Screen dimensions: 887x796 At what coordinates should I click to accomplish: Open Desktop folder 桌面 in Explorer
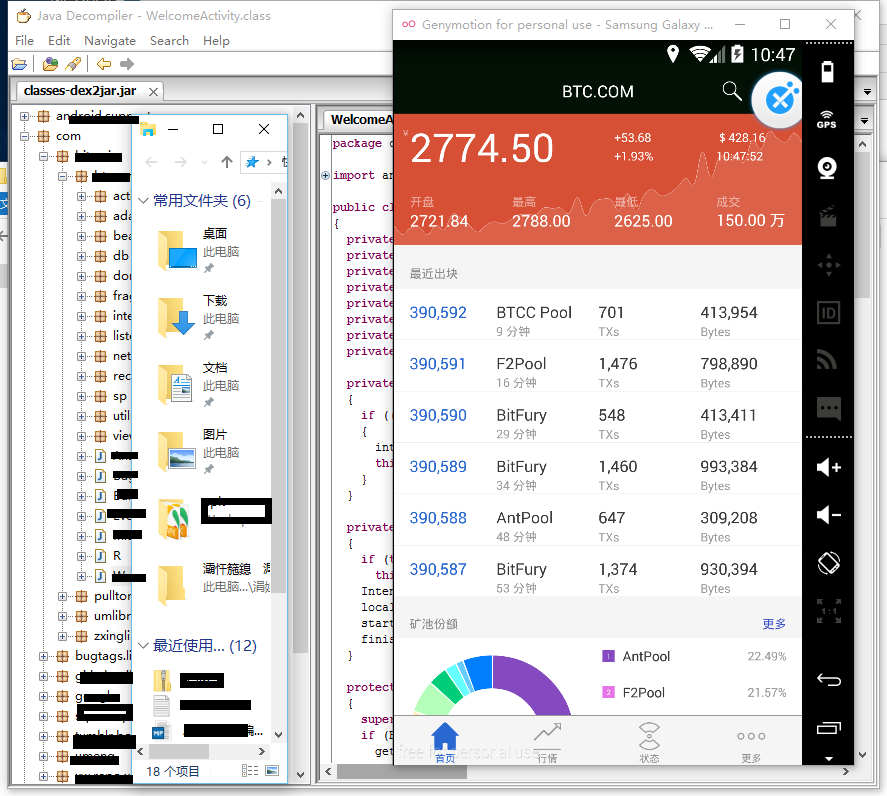[199, 251]
